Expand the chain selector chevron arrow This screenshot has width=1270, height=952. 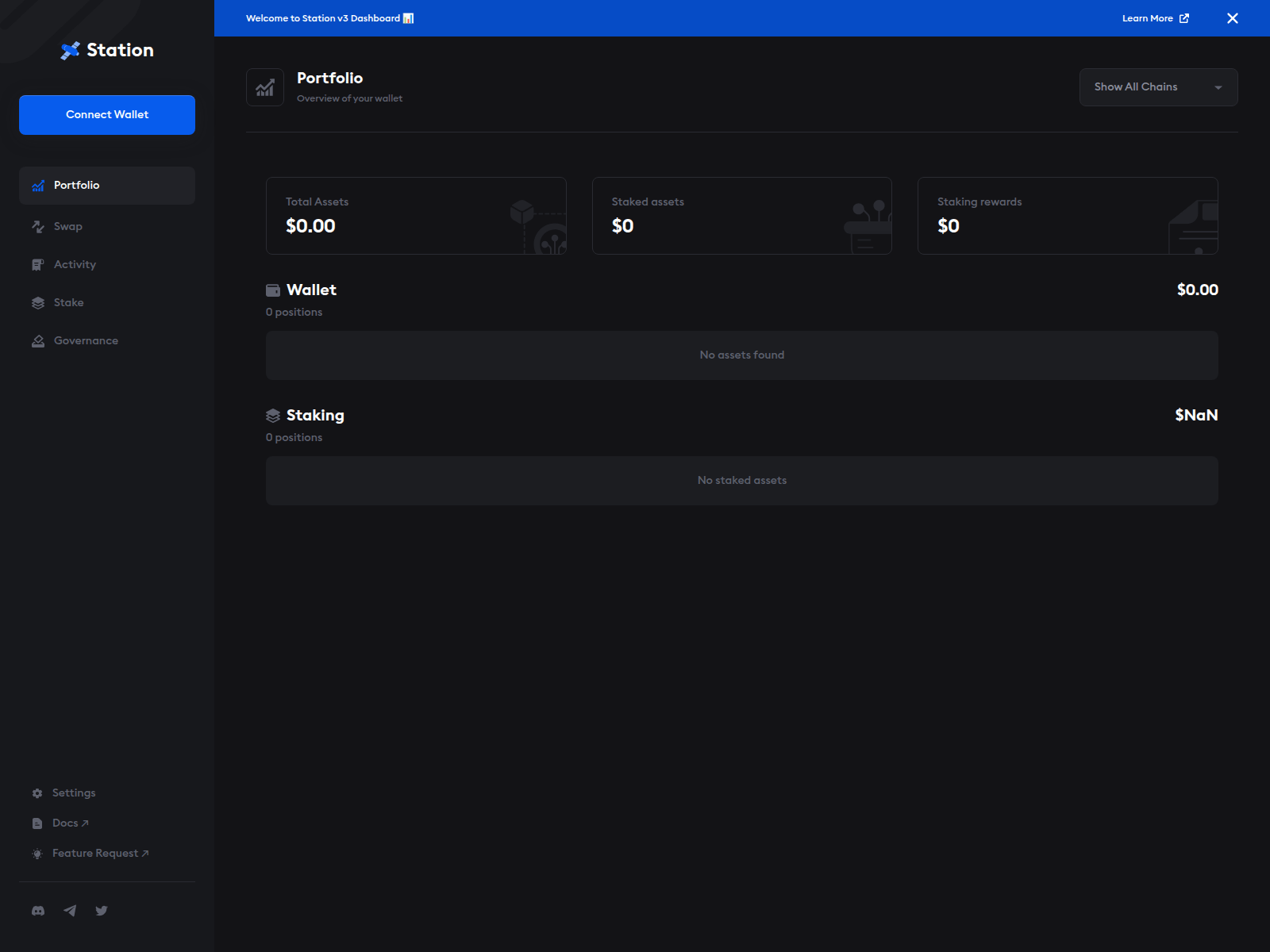coord(1218,87)
